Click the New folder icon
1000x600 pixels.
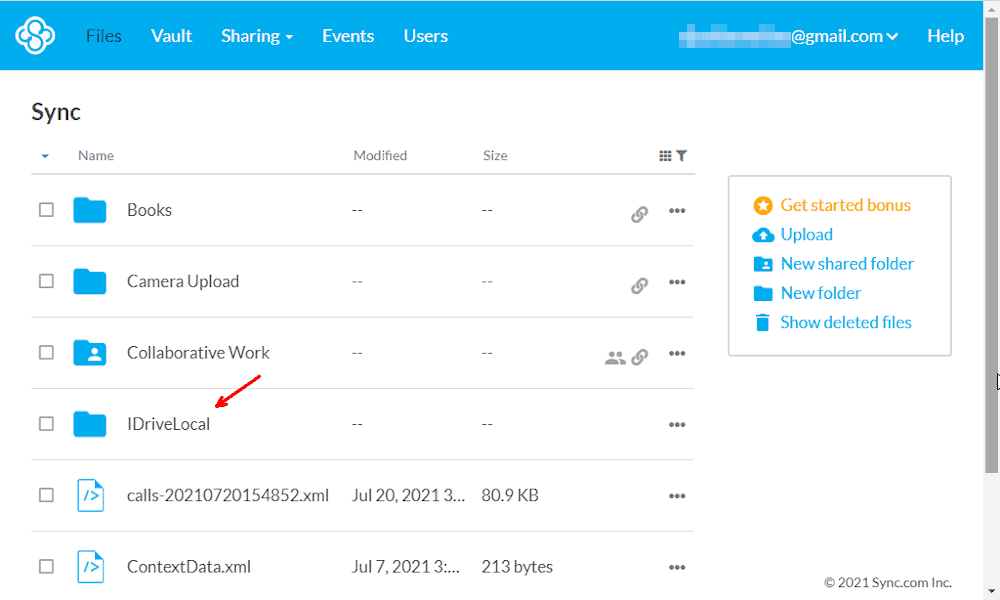(763, 293)
